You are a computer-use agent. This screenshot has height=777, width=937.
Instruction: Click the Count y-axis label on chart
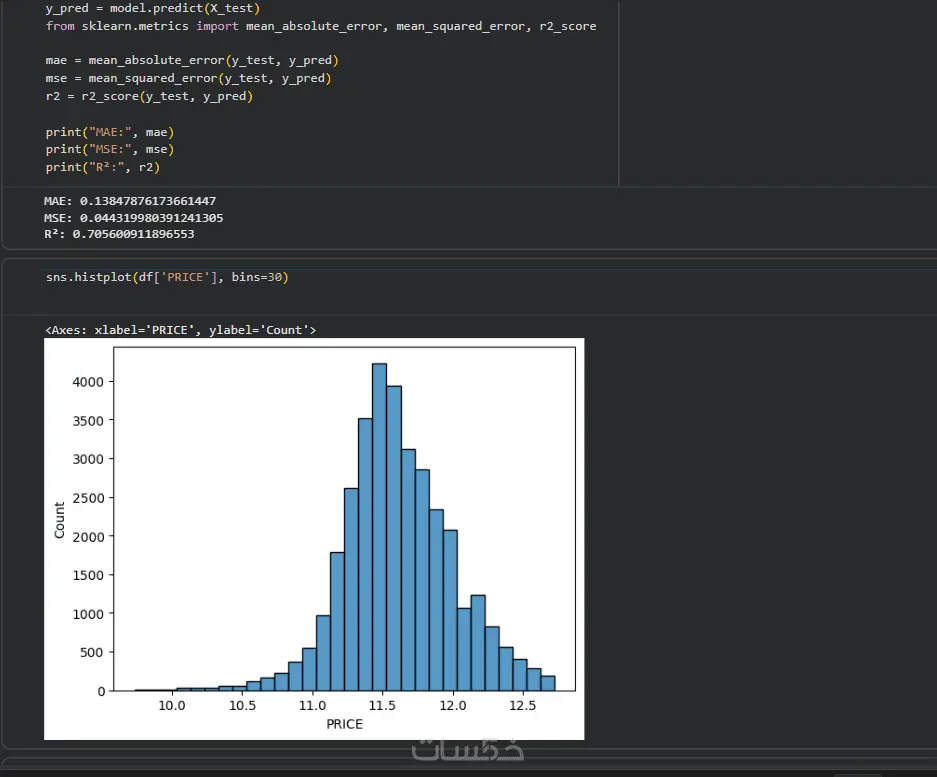59,520
